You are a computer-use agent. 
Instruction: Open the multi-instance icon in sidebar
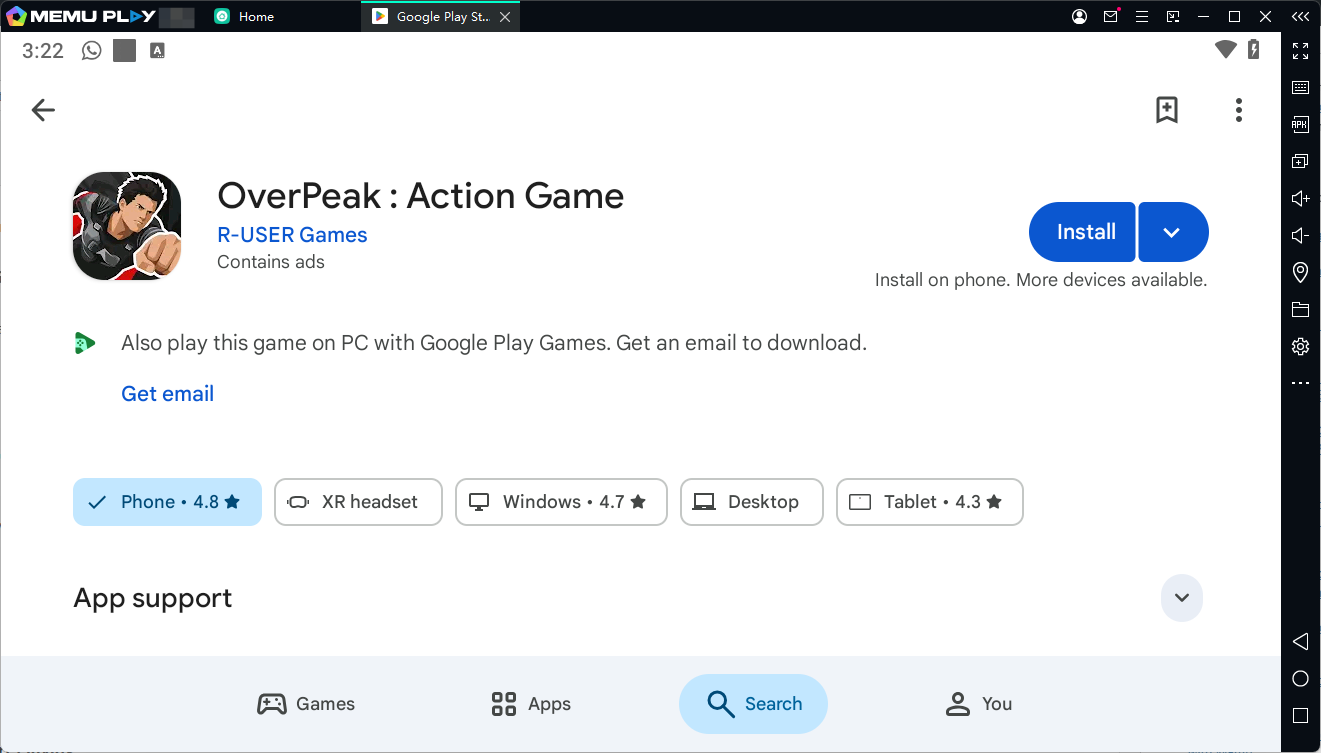(1300, 161)
